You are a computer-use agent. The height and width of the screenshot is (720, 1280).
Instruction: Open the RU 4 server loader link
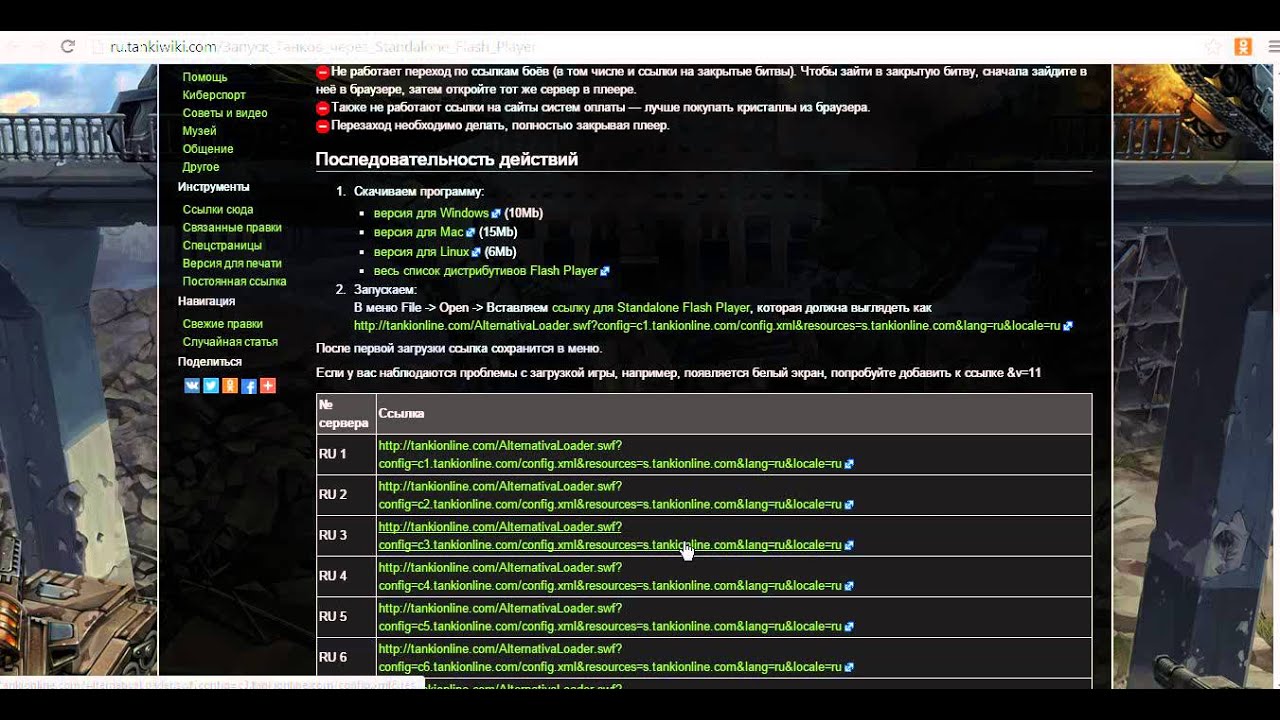[610, 577]
